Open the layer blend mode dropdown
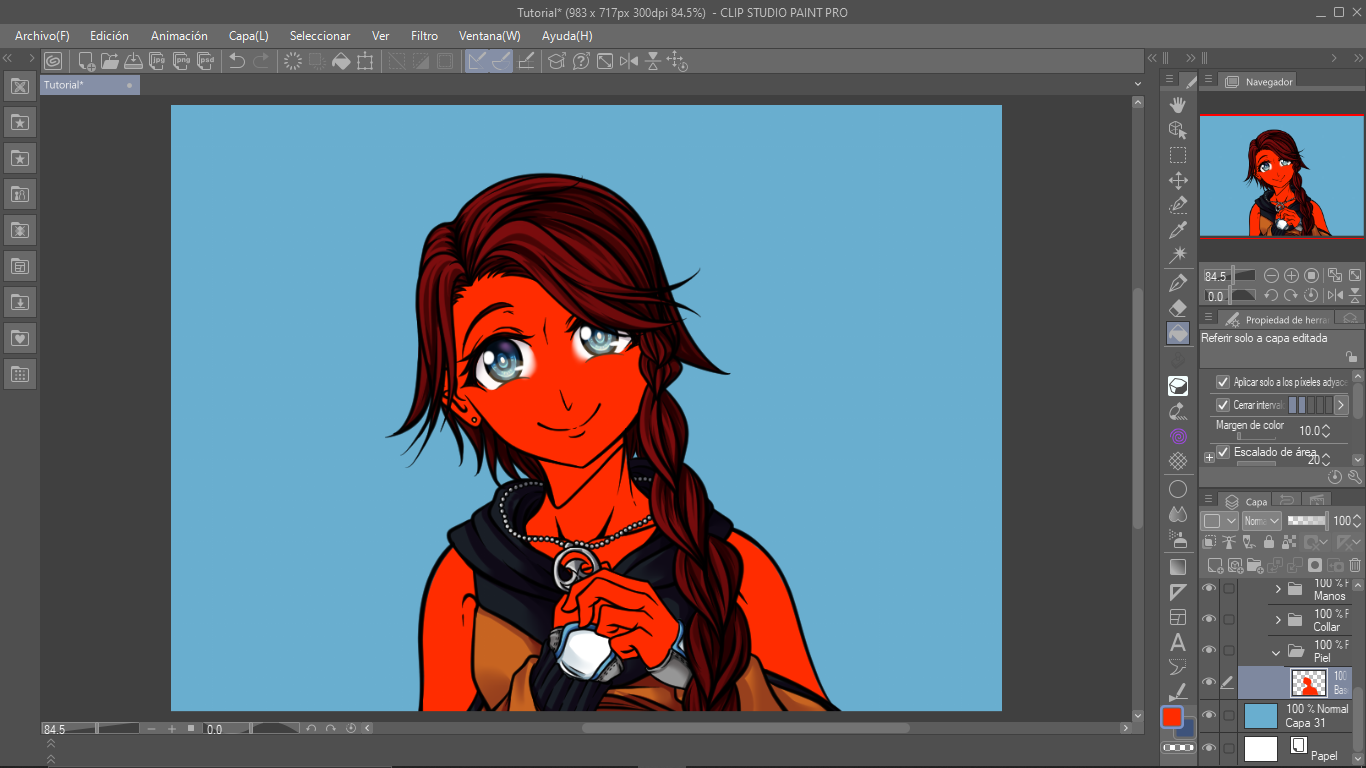The width and height of the screenshot is (1366, 768). coord(1261,521)
